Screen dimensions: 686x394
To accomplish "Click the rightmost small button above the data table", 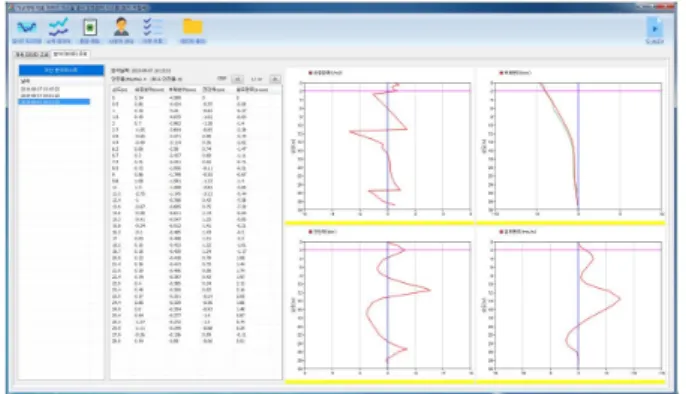I will pyautogui.click(x=275, y=79).
